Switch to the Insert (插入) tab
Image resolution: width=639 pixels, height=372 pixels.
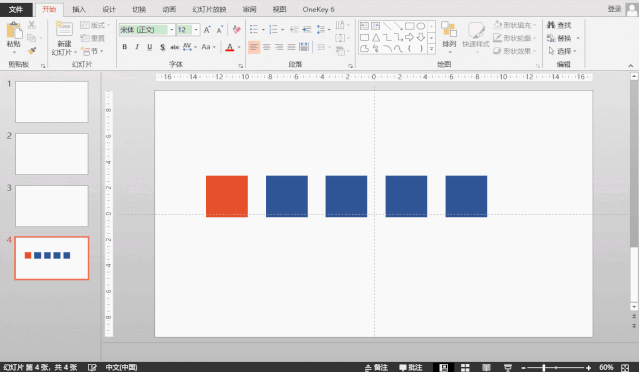(79, 9)
